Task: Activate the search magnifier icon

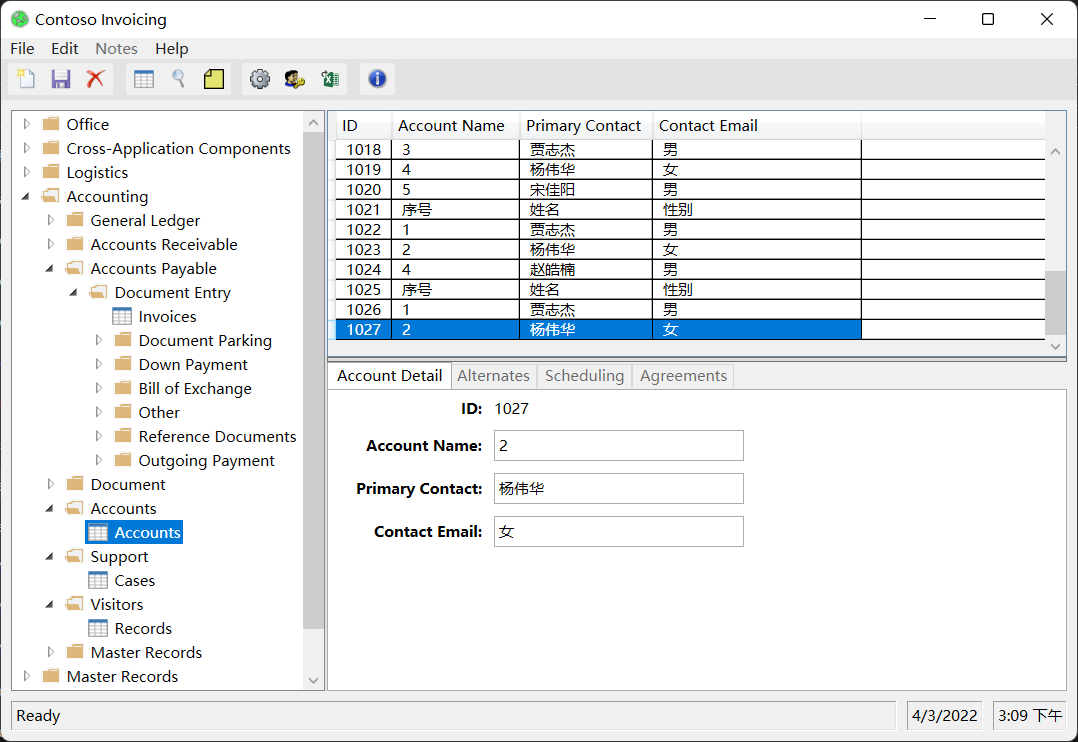Action: pos(178,78)
